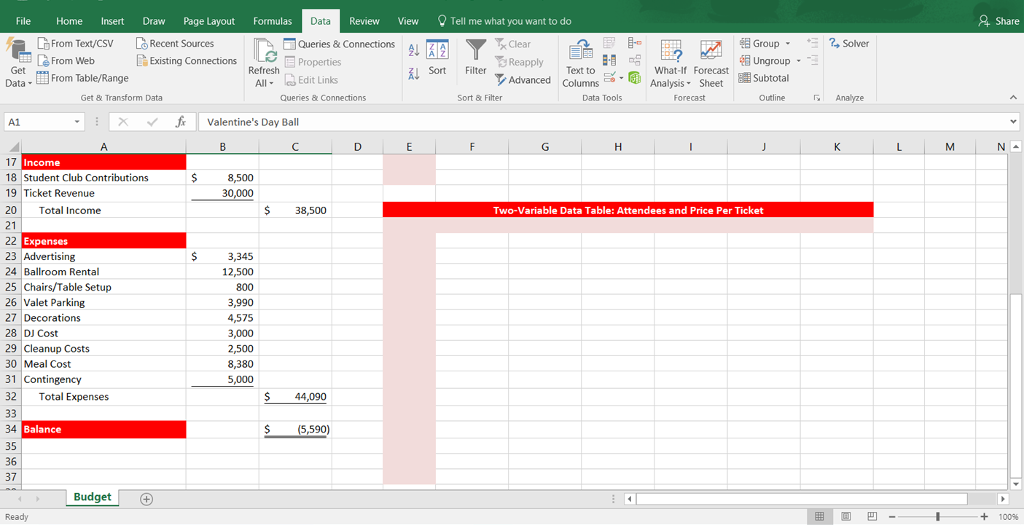Choose From Table/Range import

click(x=82, y=78)
